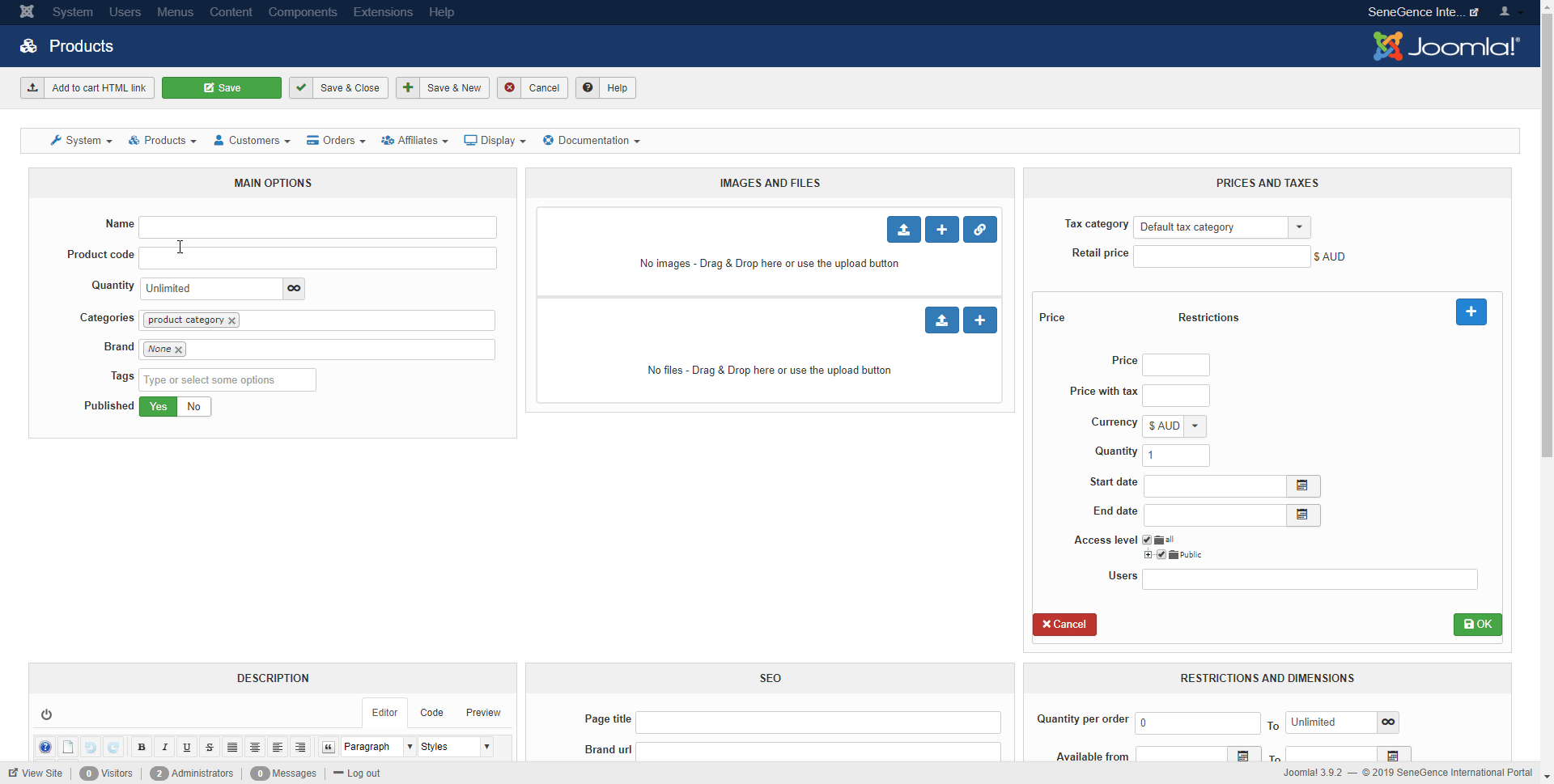Apply bold formatting in description editor
Screen dimensions: 1554x784
pos(142,747)
